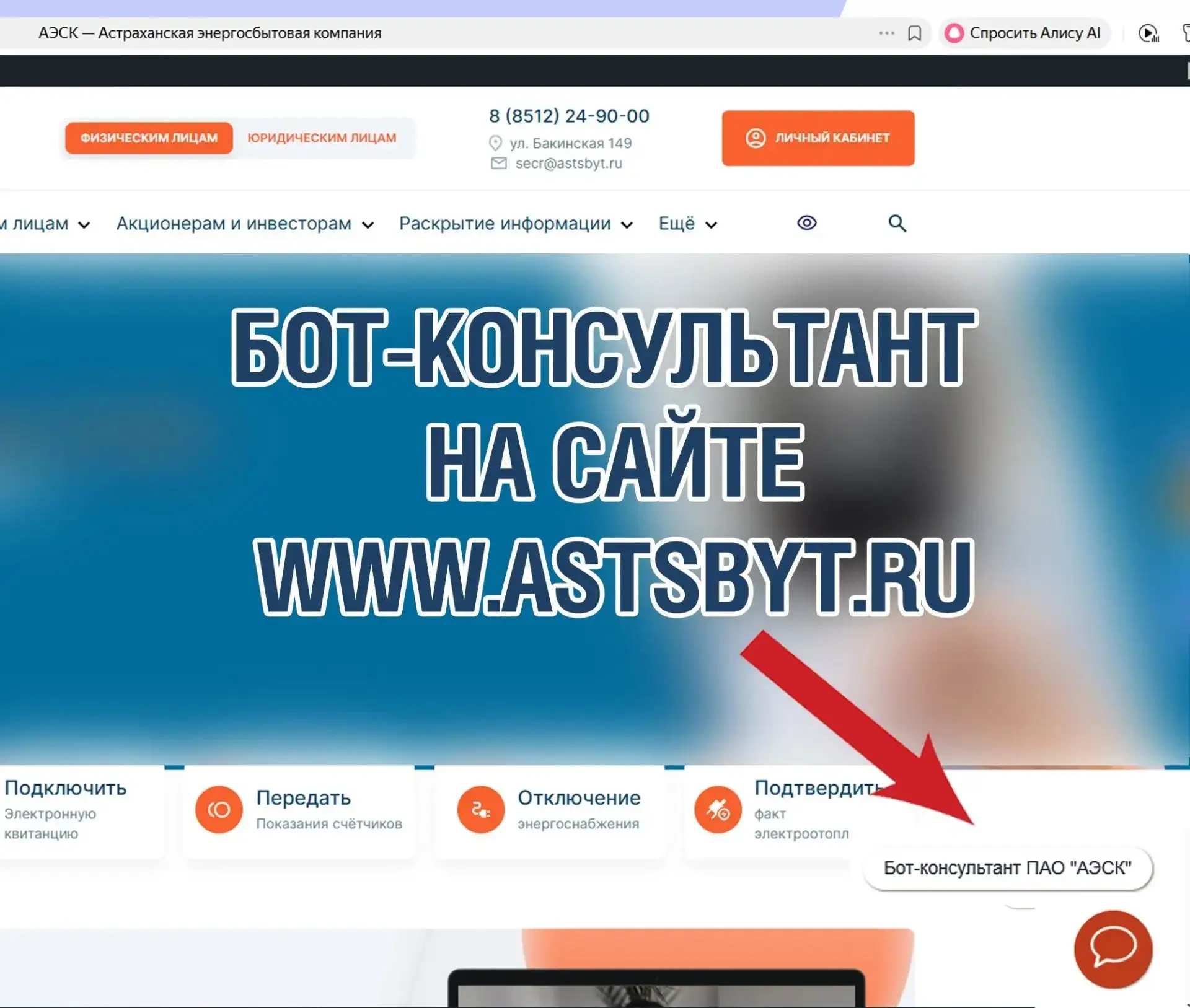Click the Бот-консультант ПАО "АЭСК" tooltip
This screenshot has height=1008, width=1190.
click(1007, 868)
